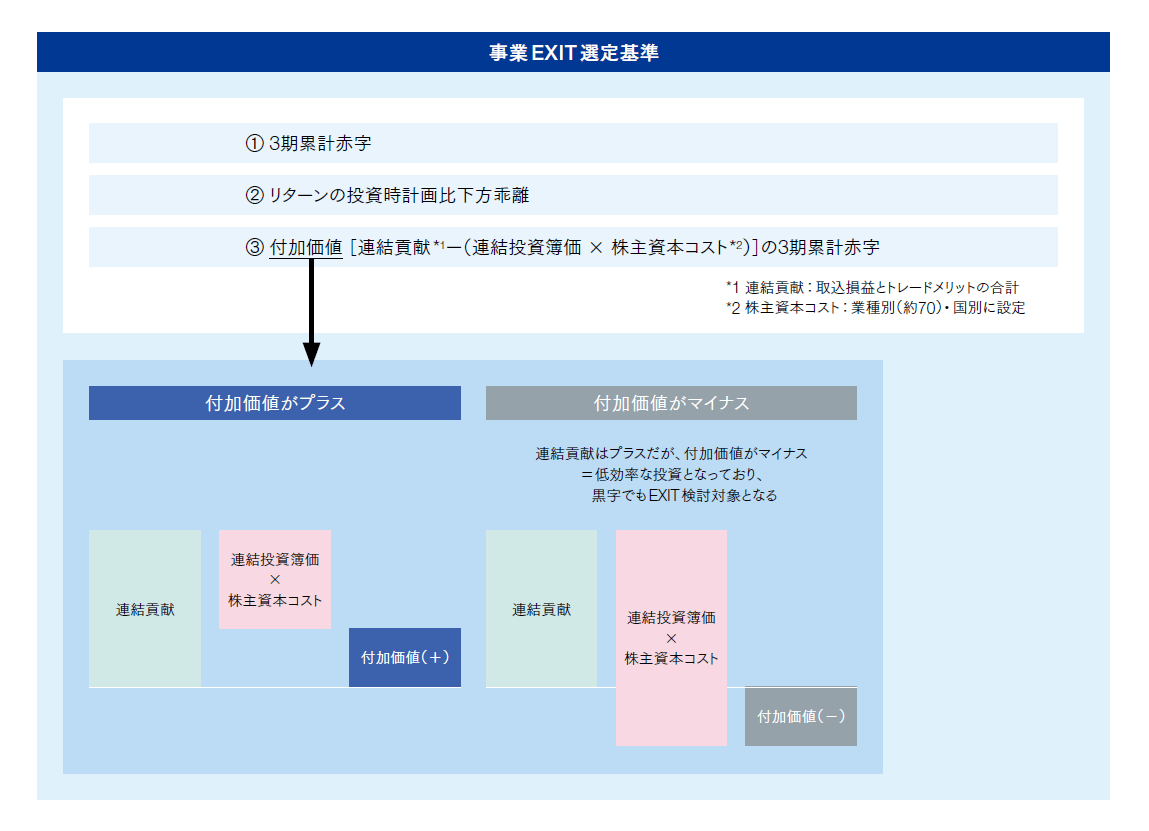Click the 連結投資簿価 × 株主資本コスト formula text in criterion ③

600,247
